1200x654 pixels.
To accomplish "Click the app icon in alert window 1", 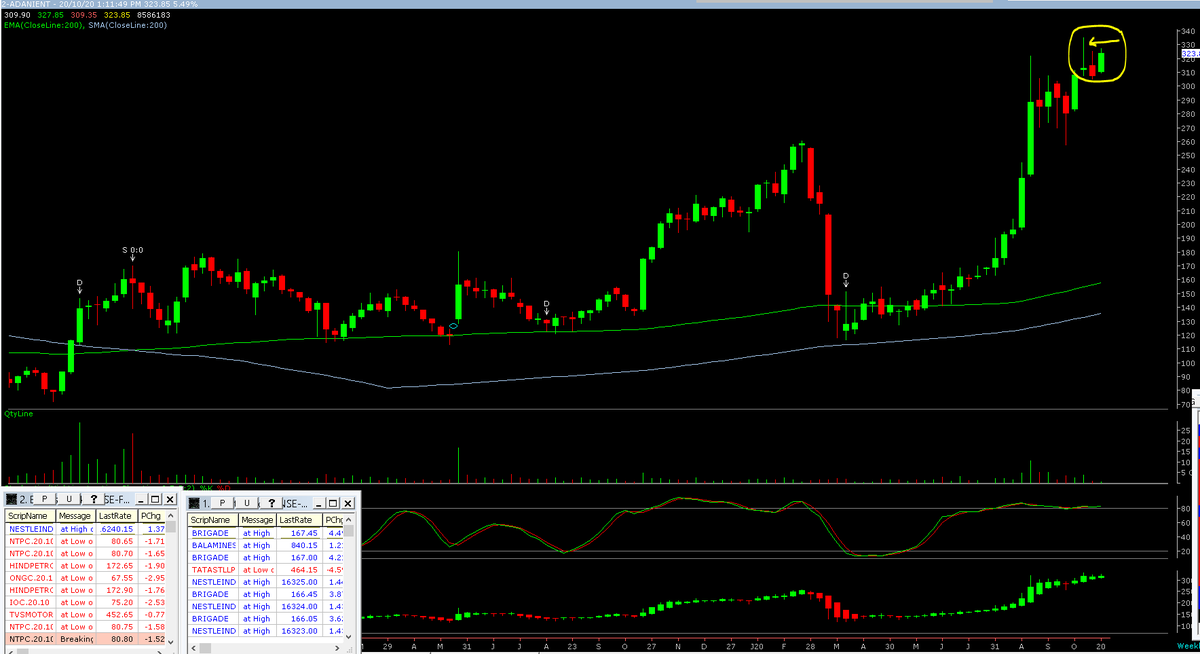I will 194,503.
